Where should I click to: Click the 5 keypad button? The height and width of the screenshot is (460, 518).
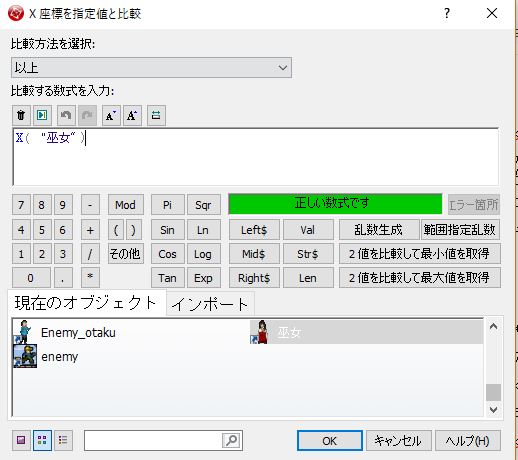(x=42, y=230)
